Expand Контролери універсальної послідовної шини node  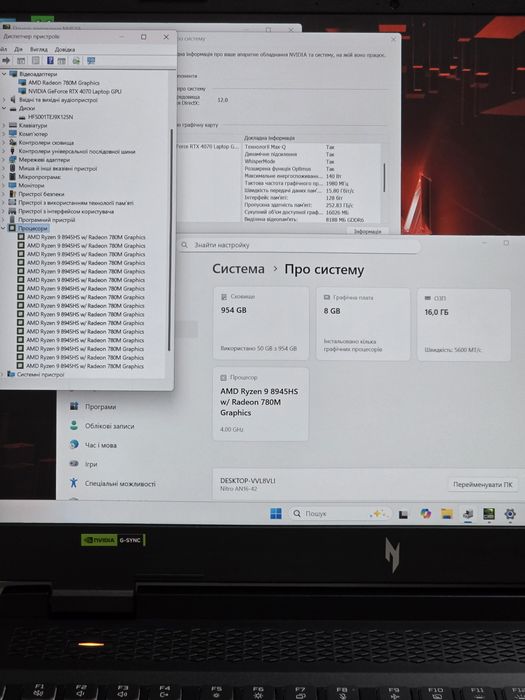click(4, 151)
